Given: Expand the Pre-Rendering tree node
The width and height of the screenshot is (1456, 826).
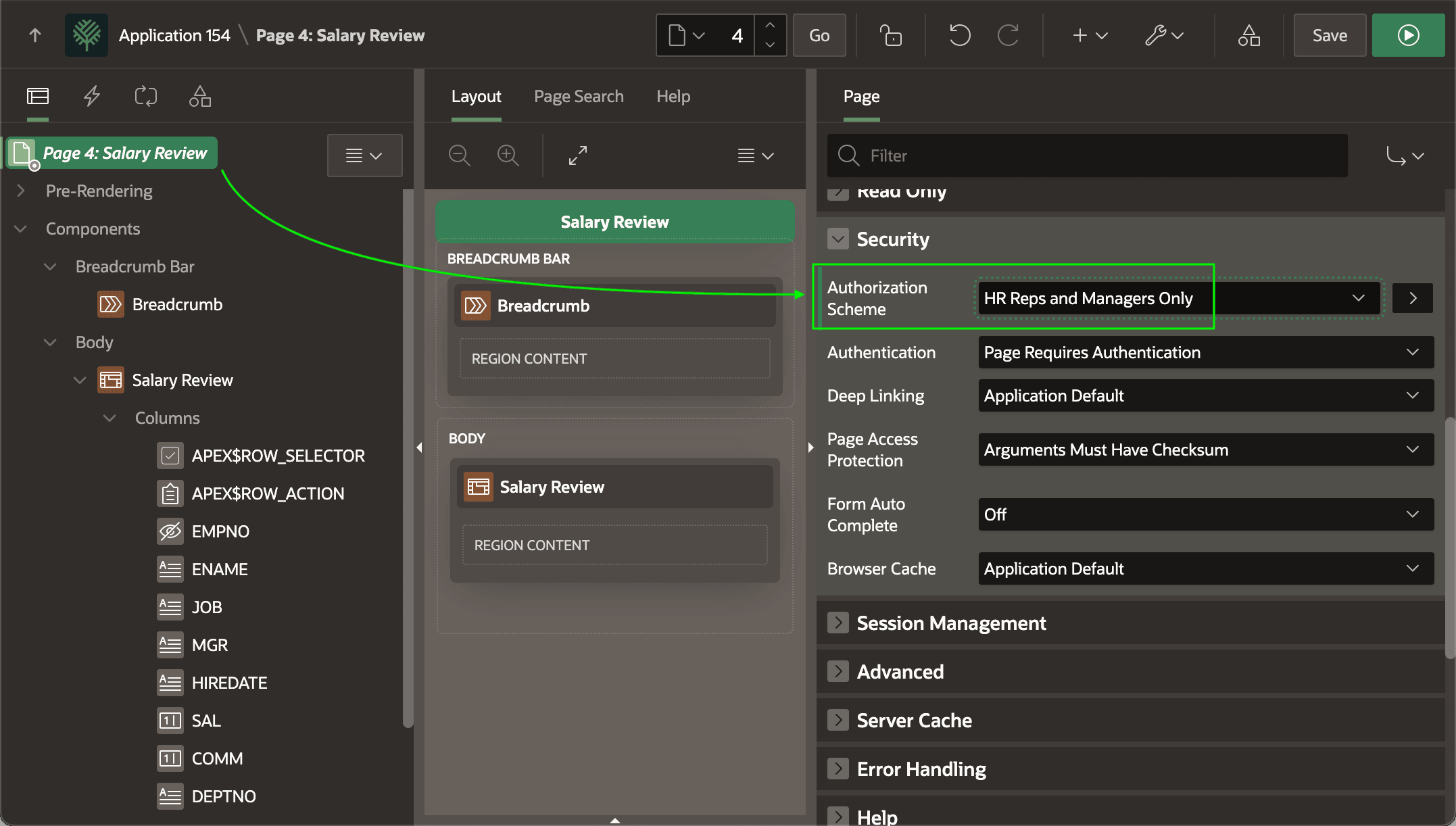Looking at the screenshot, I should pyautogui.click(x=21, y=191).
